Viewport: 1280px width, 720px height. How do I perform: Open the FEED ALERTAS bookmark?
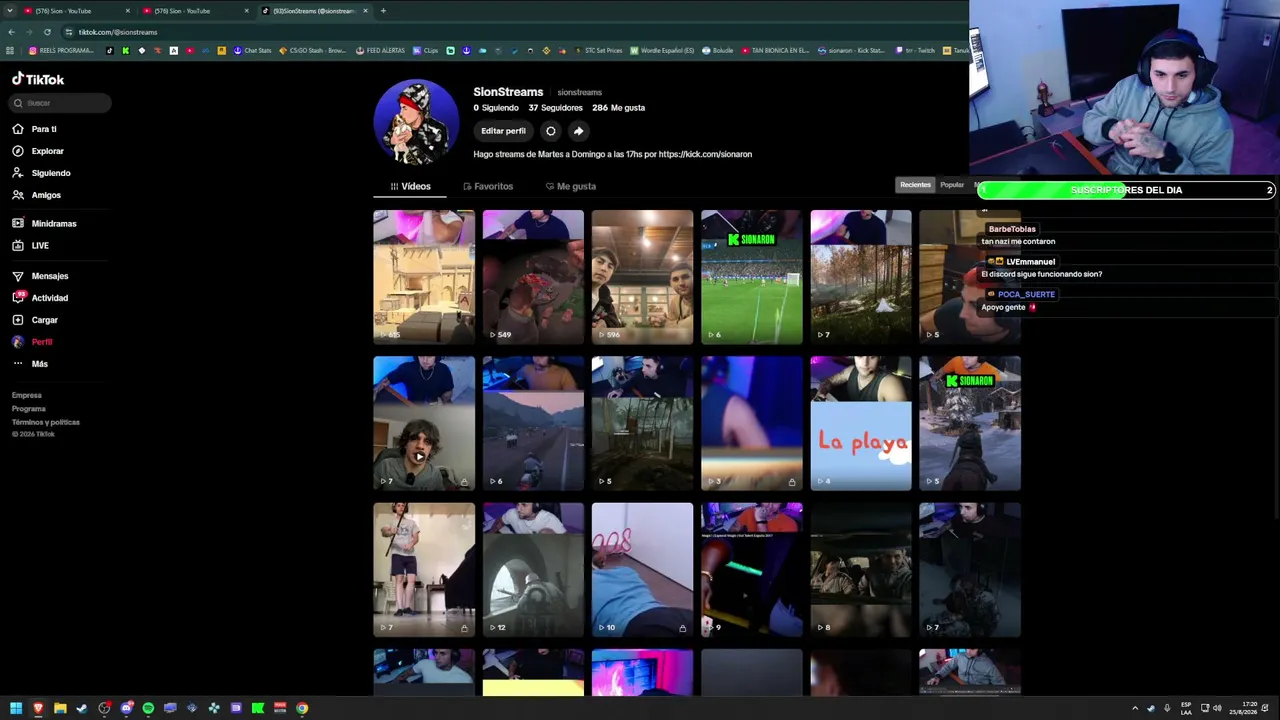coord(380,51)
